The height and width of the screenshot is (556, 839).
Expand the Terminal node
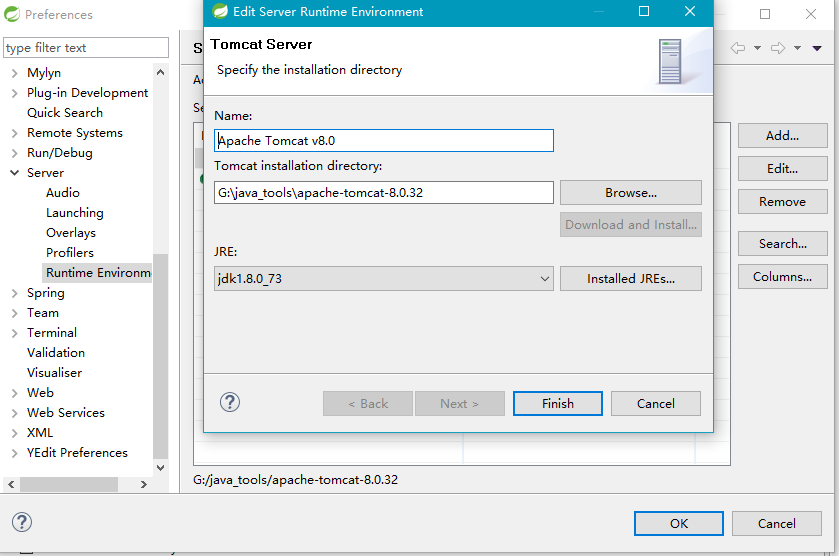tap(14, 333)
